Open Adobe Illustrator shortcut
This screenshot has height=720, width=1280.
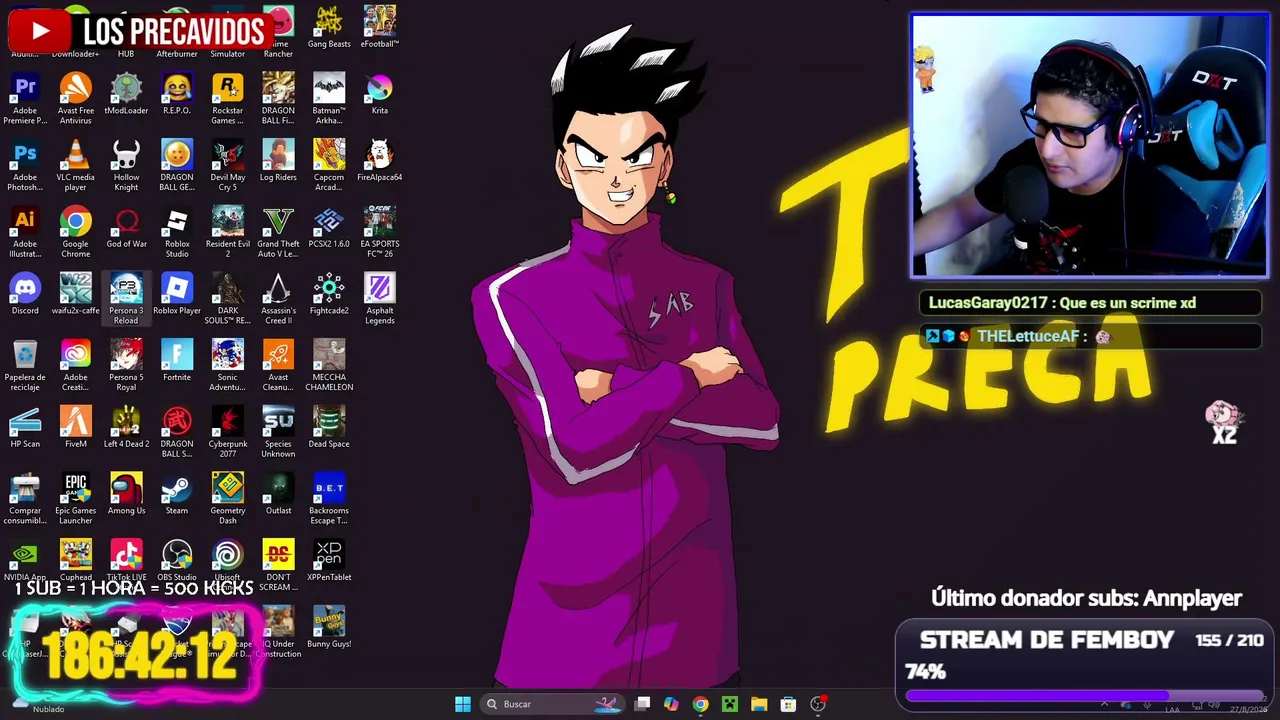25,232
